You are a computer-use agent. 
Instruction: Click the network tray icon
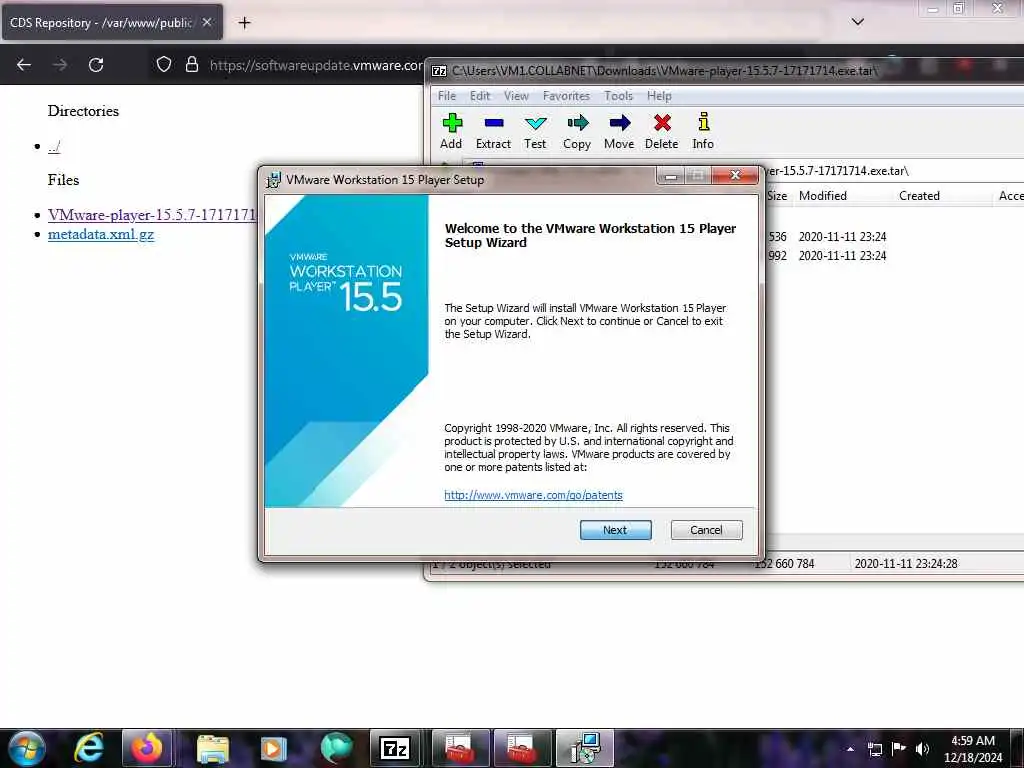click(875, 749)
